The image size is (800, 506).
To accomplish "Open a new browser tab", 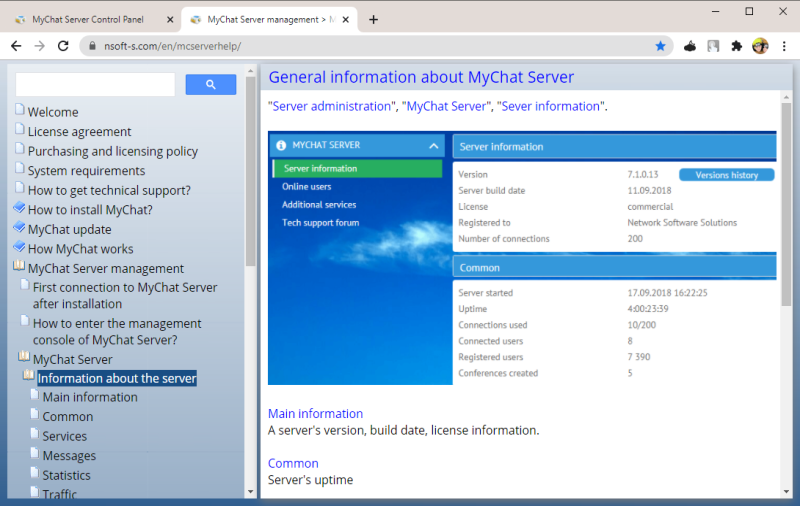I will (x=373, y=19).
